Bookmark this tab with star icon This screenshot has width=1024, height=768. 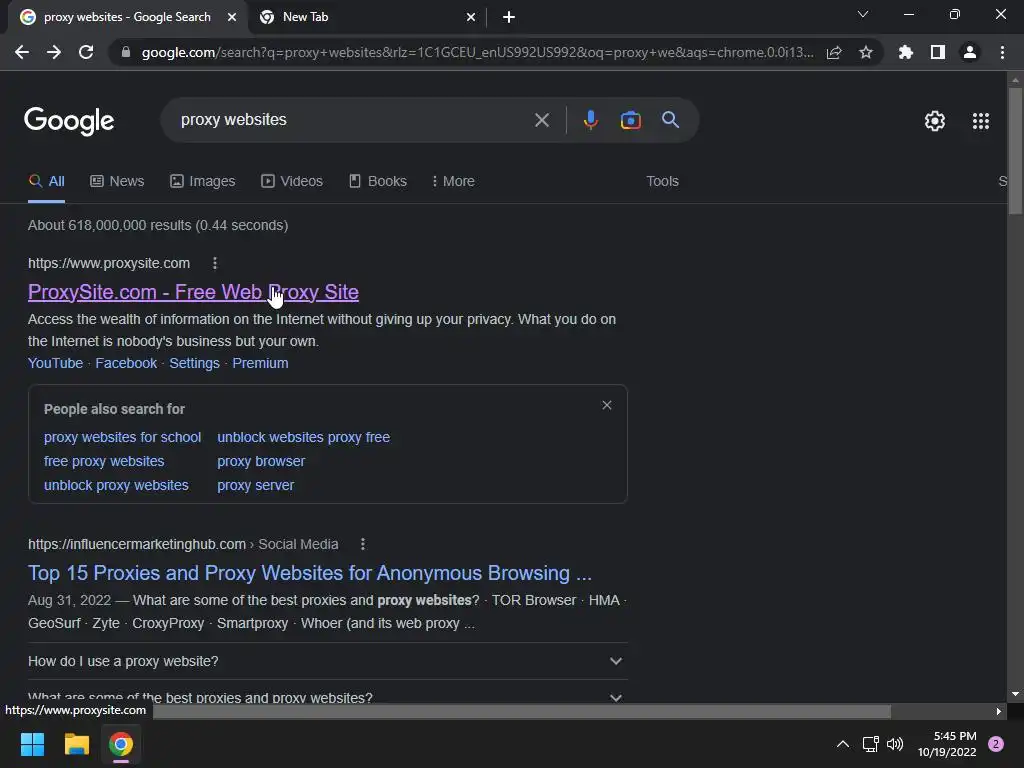point(866,52)
